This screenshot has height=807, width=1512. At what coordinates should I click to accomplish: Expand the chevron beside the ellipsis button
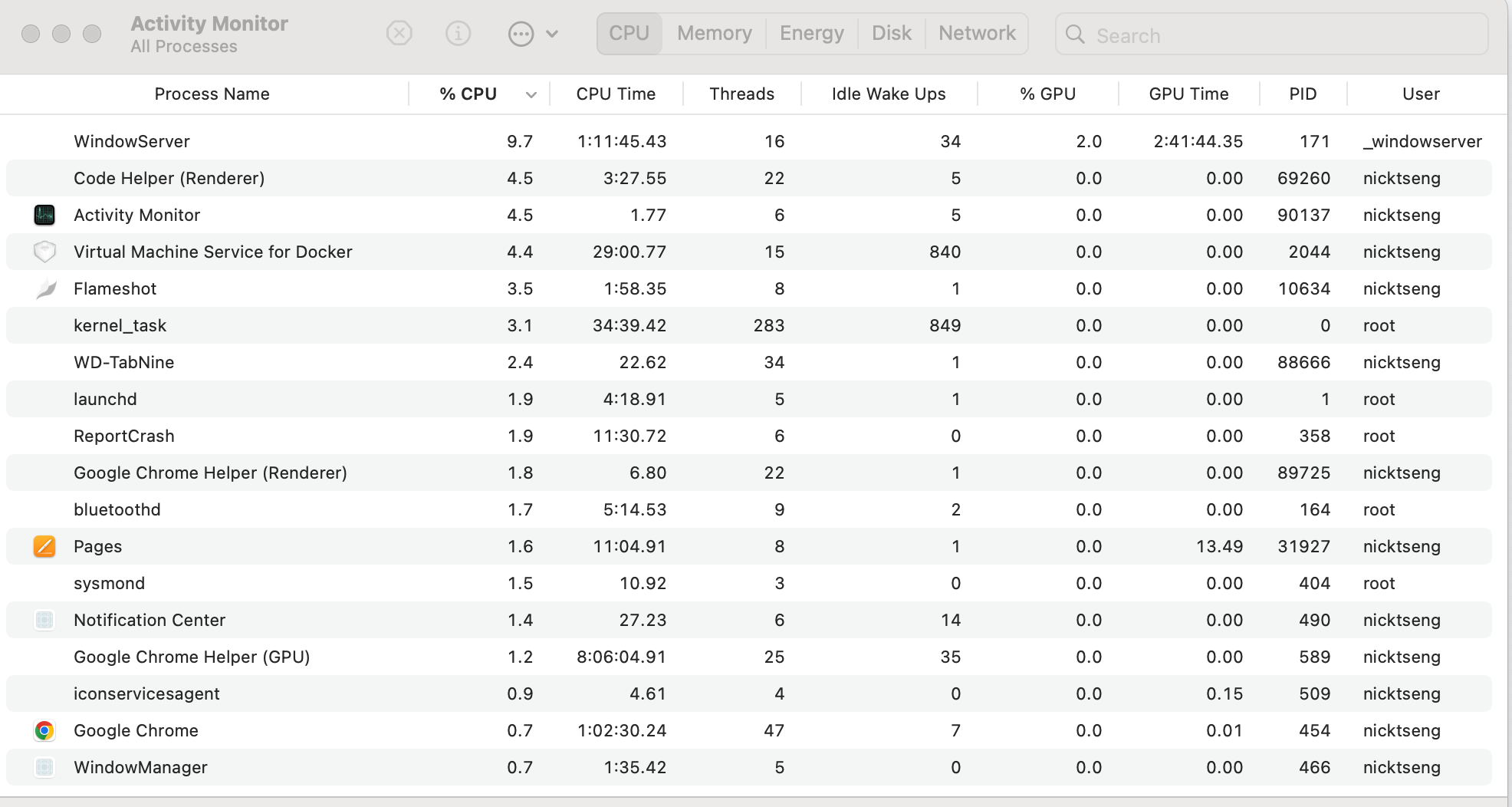552,34
